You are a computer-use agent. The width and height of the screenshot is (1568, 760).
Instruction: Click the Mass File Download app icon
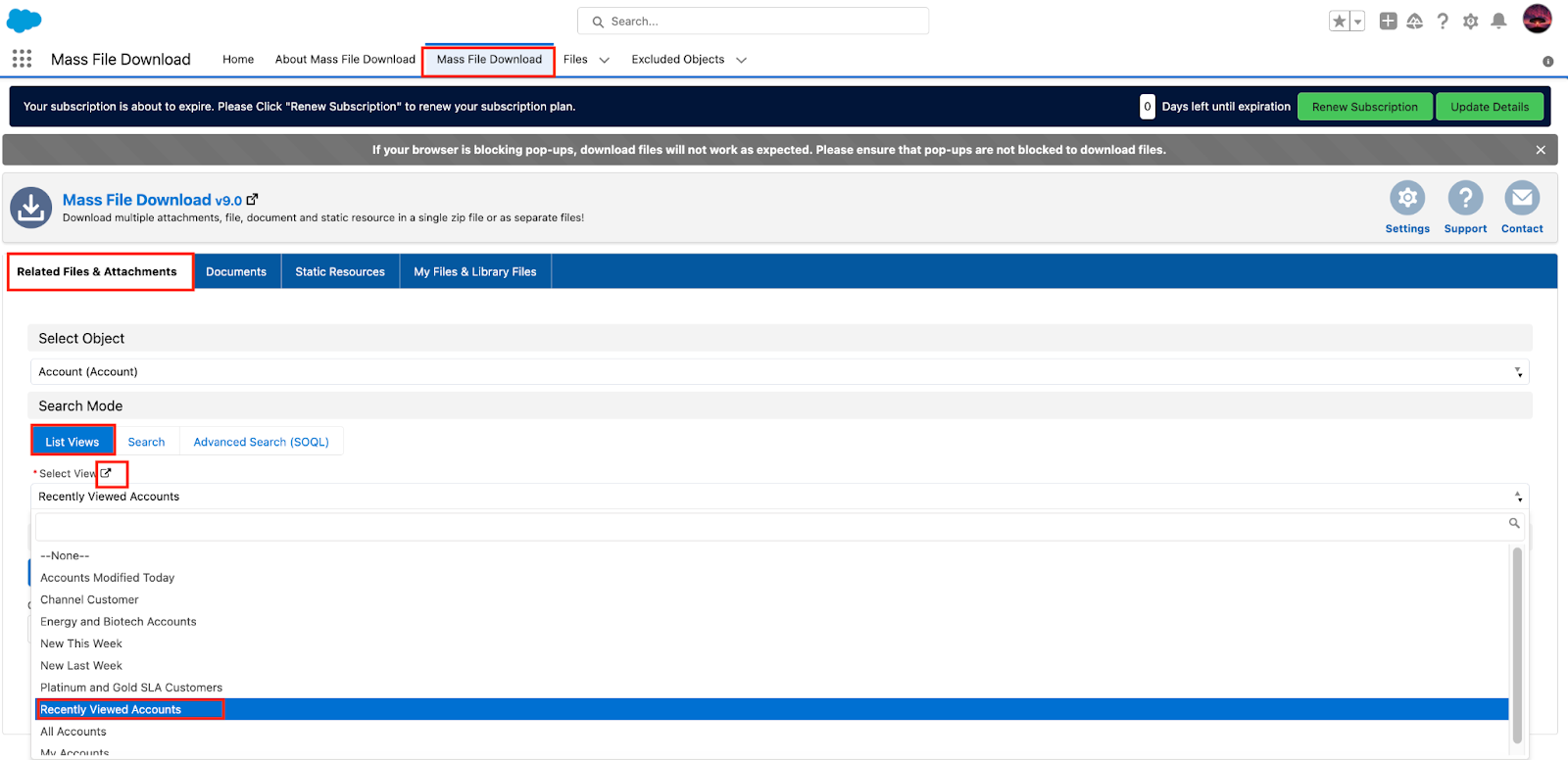click(30, 208)
